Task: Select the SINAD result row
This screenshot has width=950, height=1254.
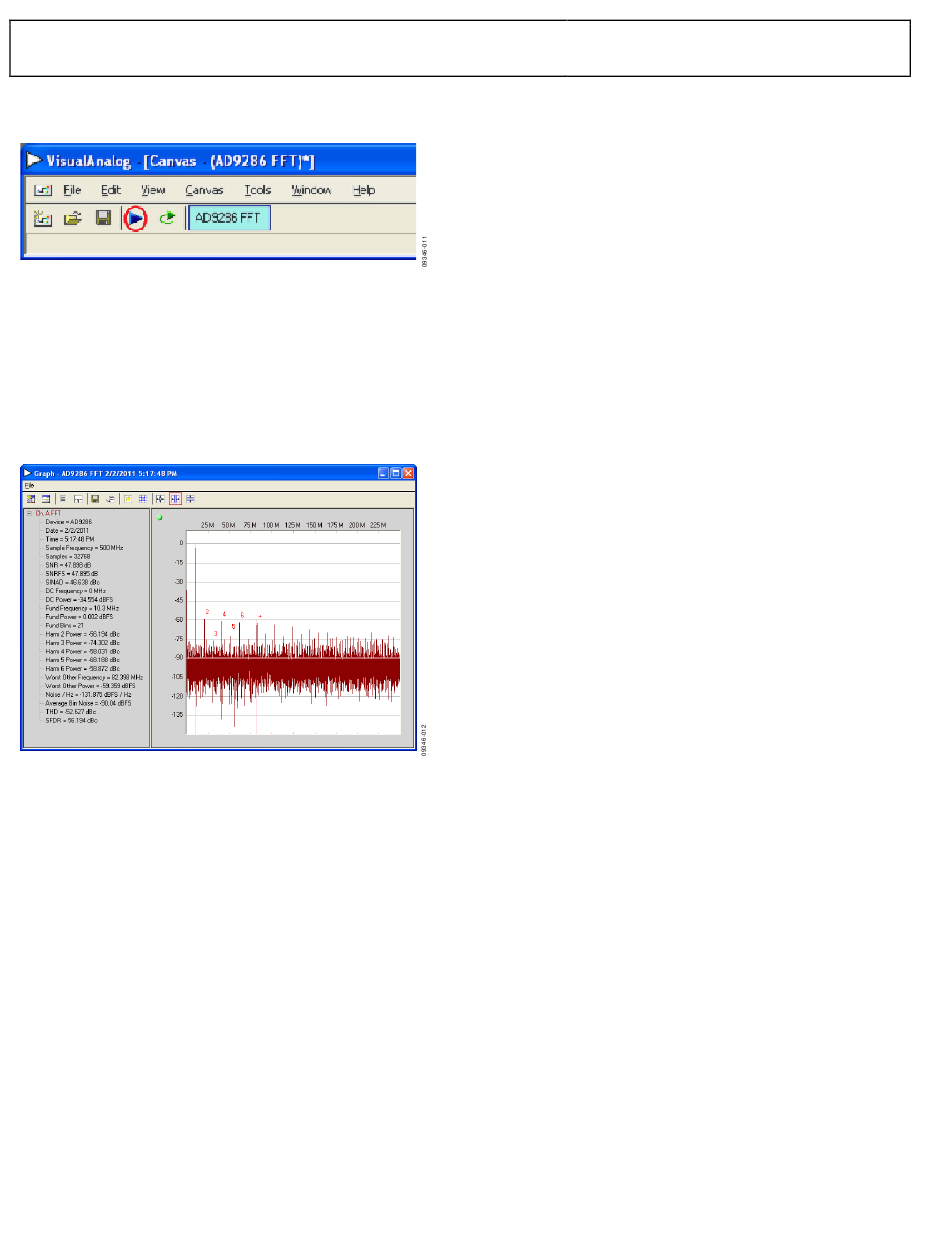Action: pyautogui.click(x=72, y=582)
